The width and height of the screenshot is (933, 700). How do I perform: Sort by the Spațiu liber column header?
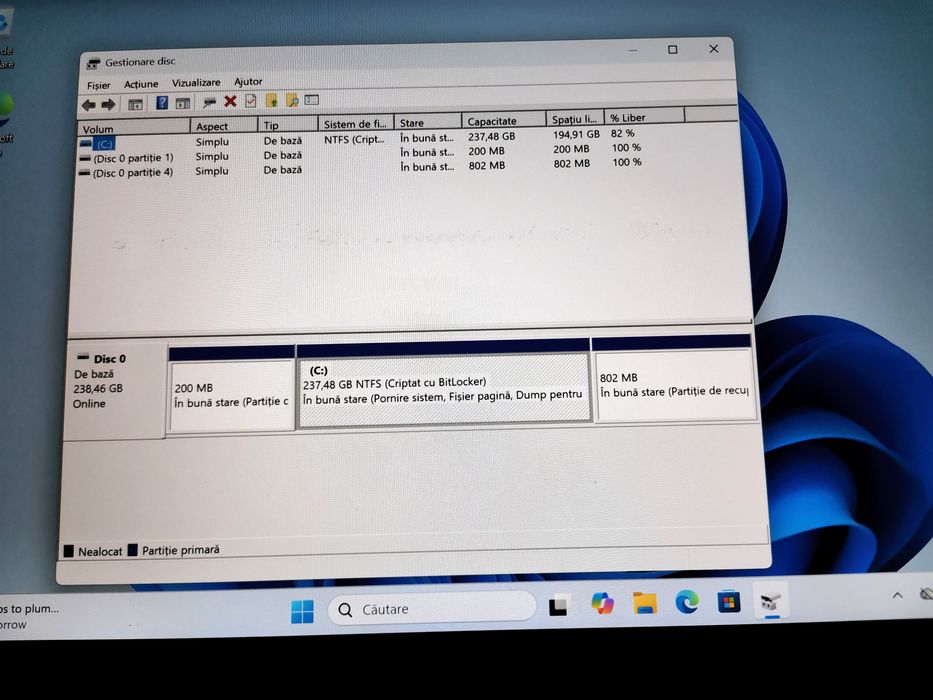click(575, 118)
